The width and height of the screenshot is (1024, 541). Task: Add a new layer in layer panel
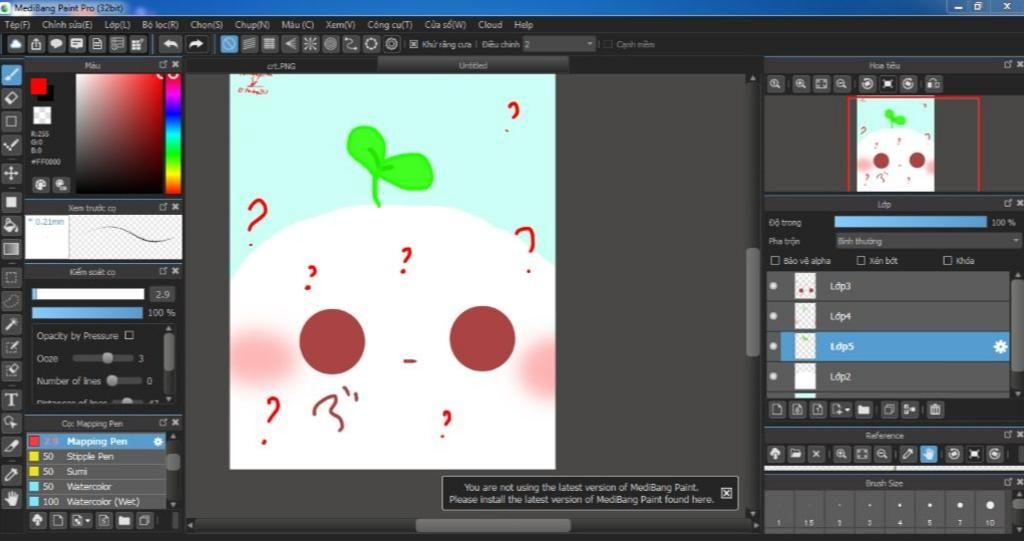tap(776, 410)
